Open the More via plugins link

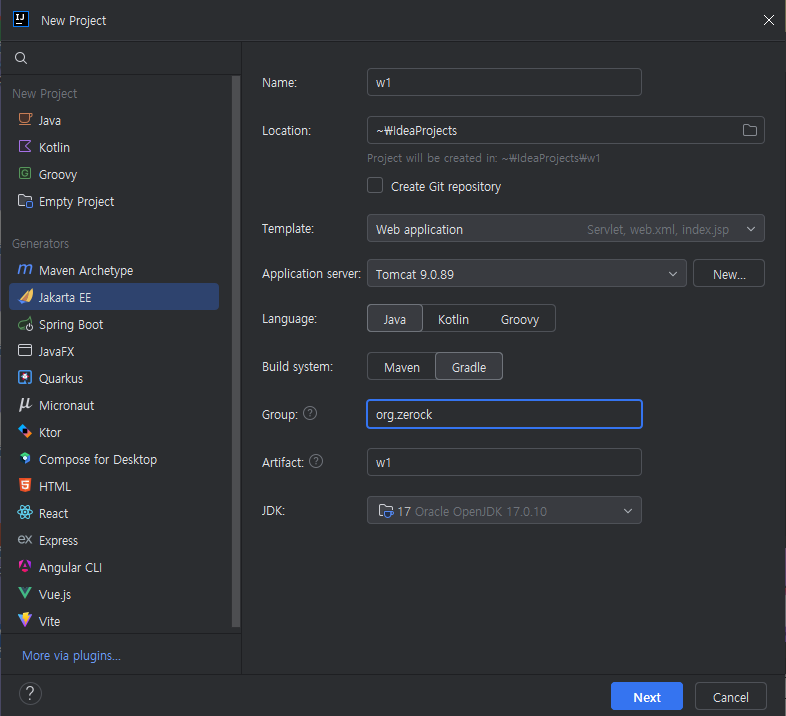pos(71,655)
